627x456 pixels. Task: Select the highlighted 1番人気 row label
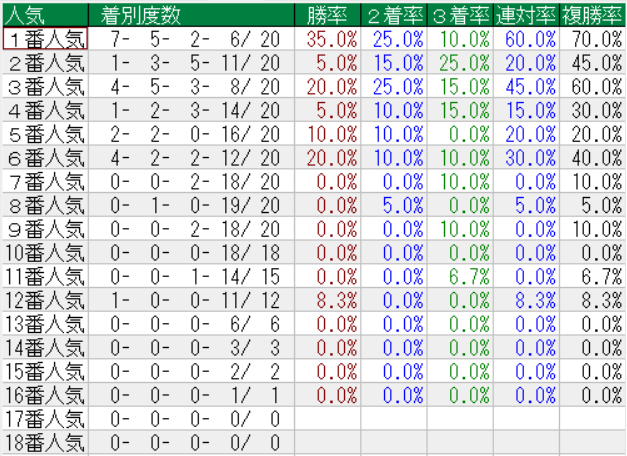pyautogui.click(x=45, y=39)
